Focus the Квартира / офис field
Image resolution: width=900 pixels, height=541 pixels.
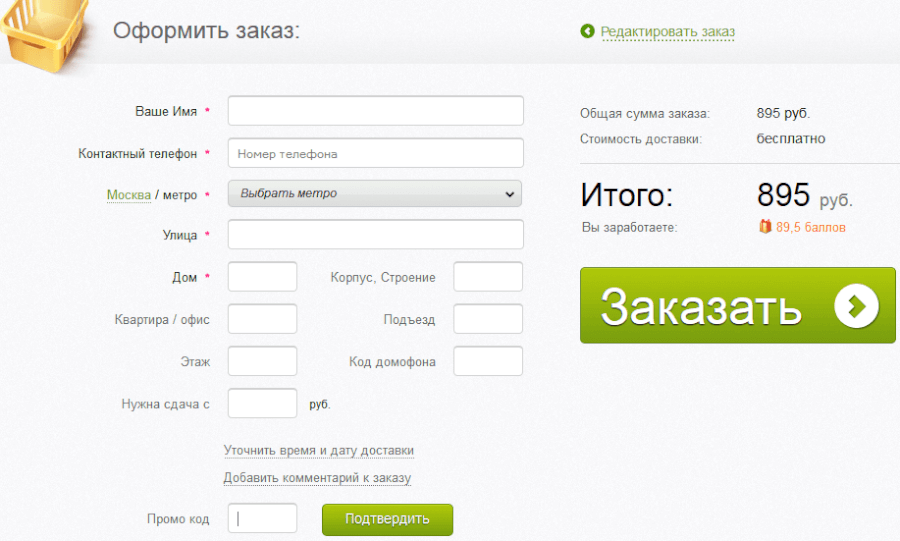tap(262, 319)
